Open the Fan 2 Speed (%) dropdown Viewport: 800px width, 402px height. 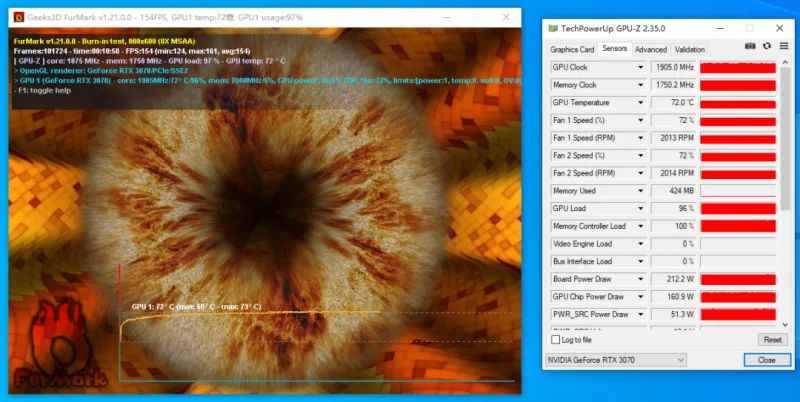click(x=640, y=156)
